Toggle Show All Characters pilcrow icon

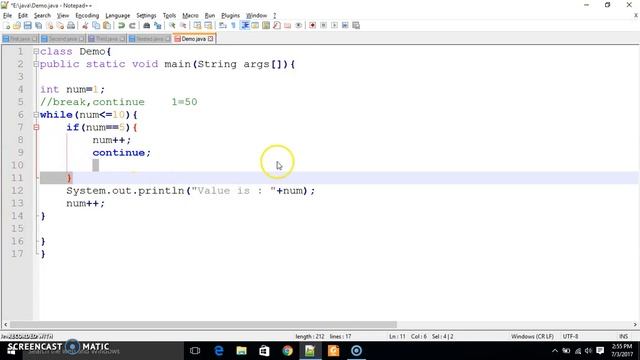point(233,25)
